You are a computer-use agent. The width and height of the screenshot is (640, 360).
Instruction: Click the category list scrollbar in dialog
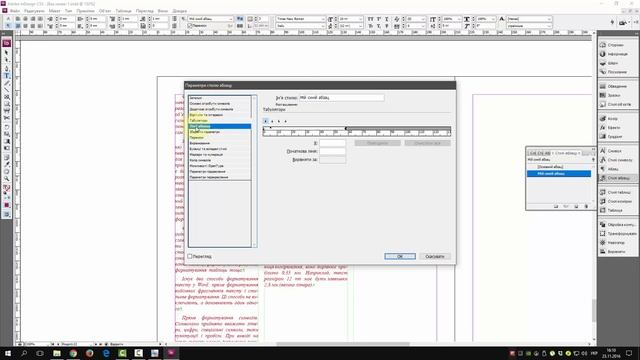255,171
